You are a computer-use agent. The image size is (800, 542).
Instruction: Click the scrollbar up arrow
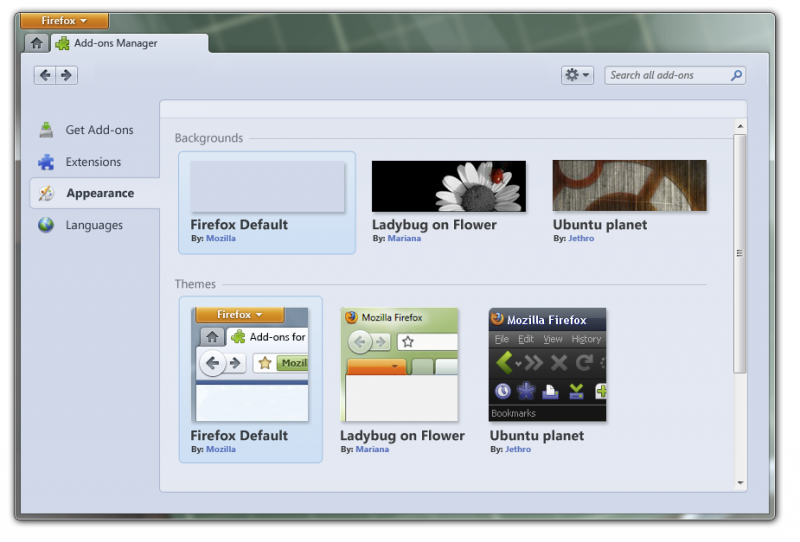coord(740,126)
